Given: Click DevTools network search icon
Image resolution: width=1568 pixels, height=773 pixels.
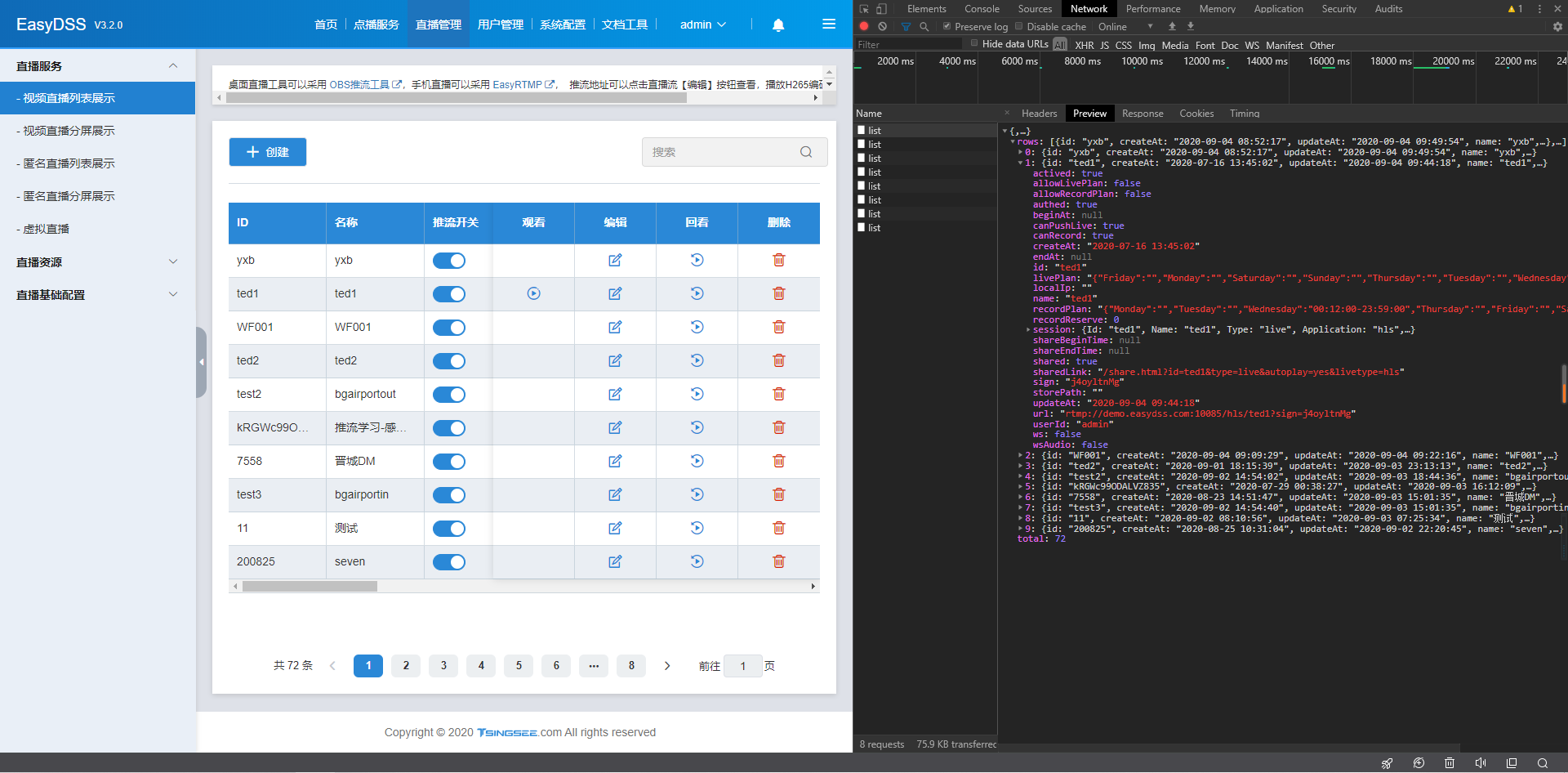Looking at the screenshot, I should click(924, 26).
